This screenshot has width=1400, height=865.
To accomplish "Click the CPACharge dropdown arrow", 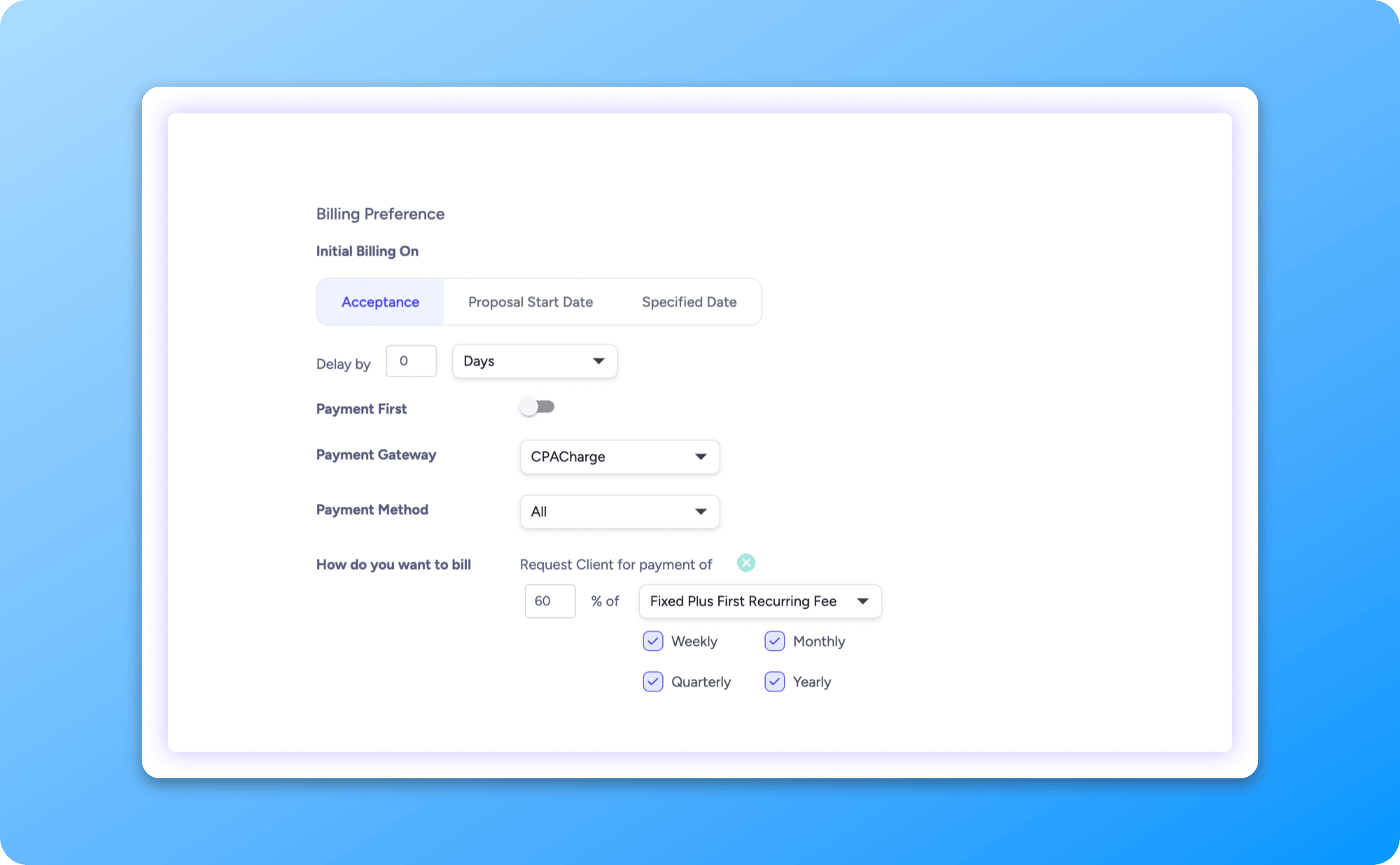I will point(701,456).
